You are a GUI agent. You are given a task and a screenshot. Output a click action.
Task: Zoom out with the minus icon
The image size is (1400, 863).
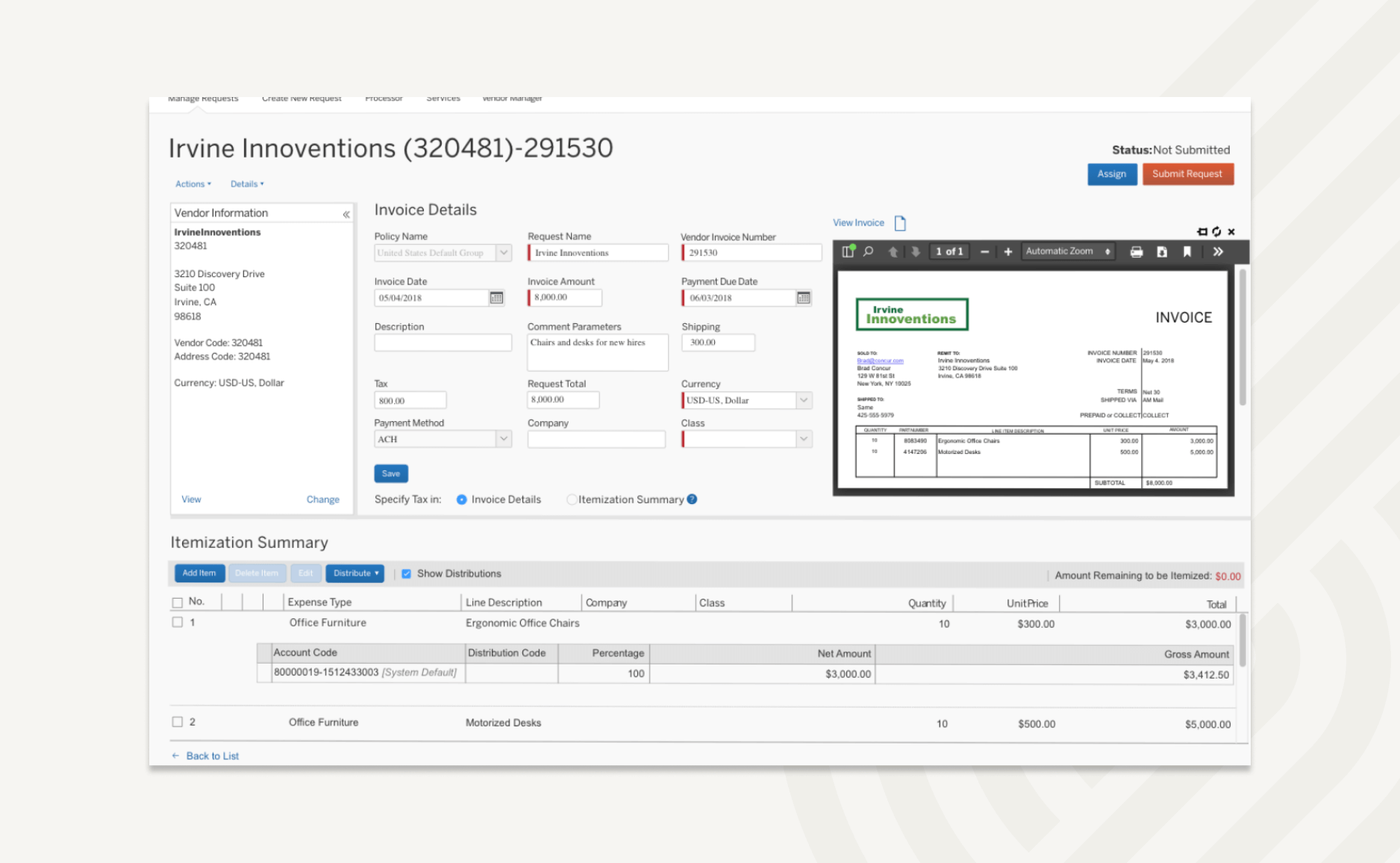pos(985,252)
